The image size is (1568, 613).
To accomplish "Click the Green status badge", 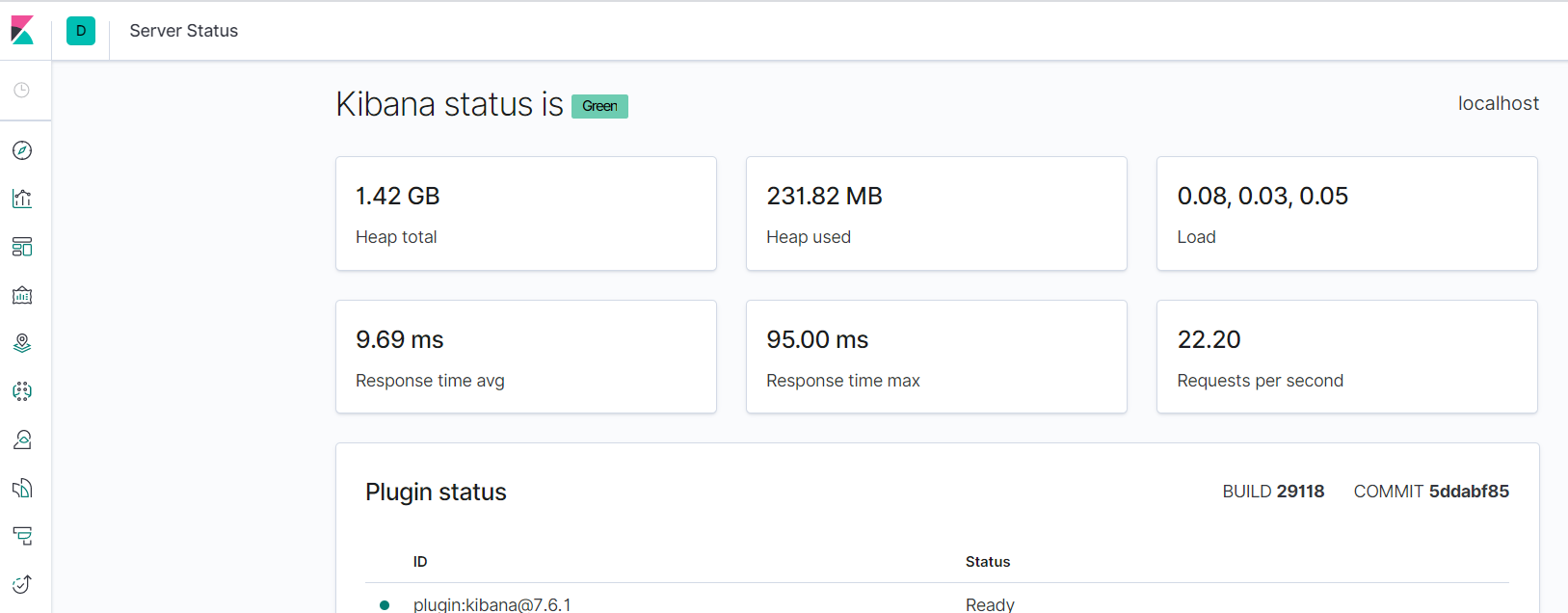I will coord(599,106).
